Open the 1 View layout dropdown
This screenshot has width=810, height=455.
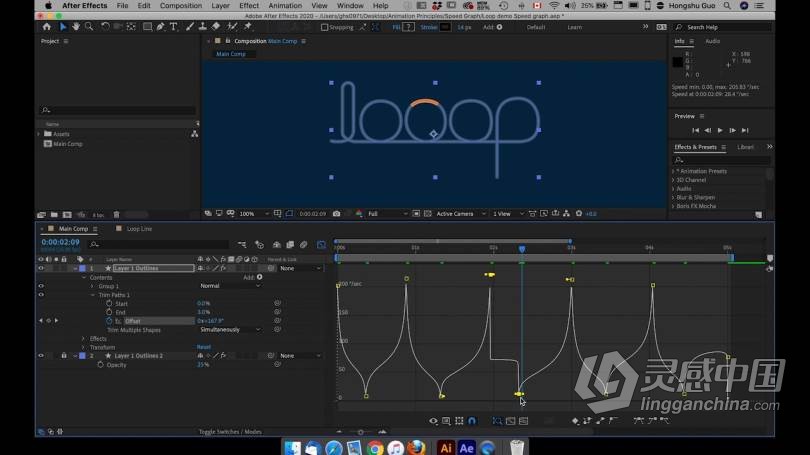pos(508,214)
